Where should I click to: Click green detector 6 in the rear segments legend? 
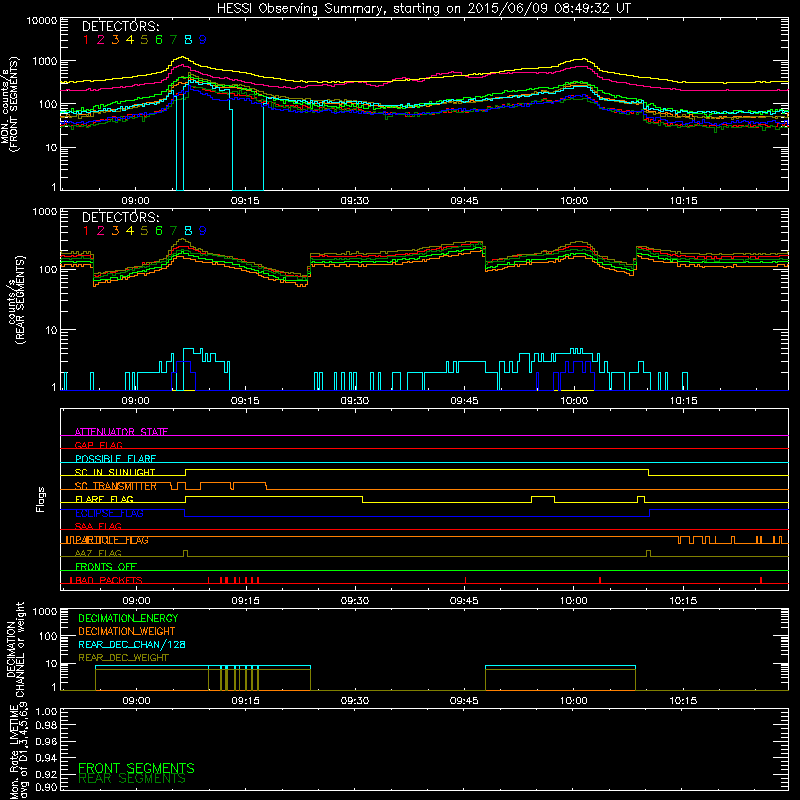(x=159, y=231)
